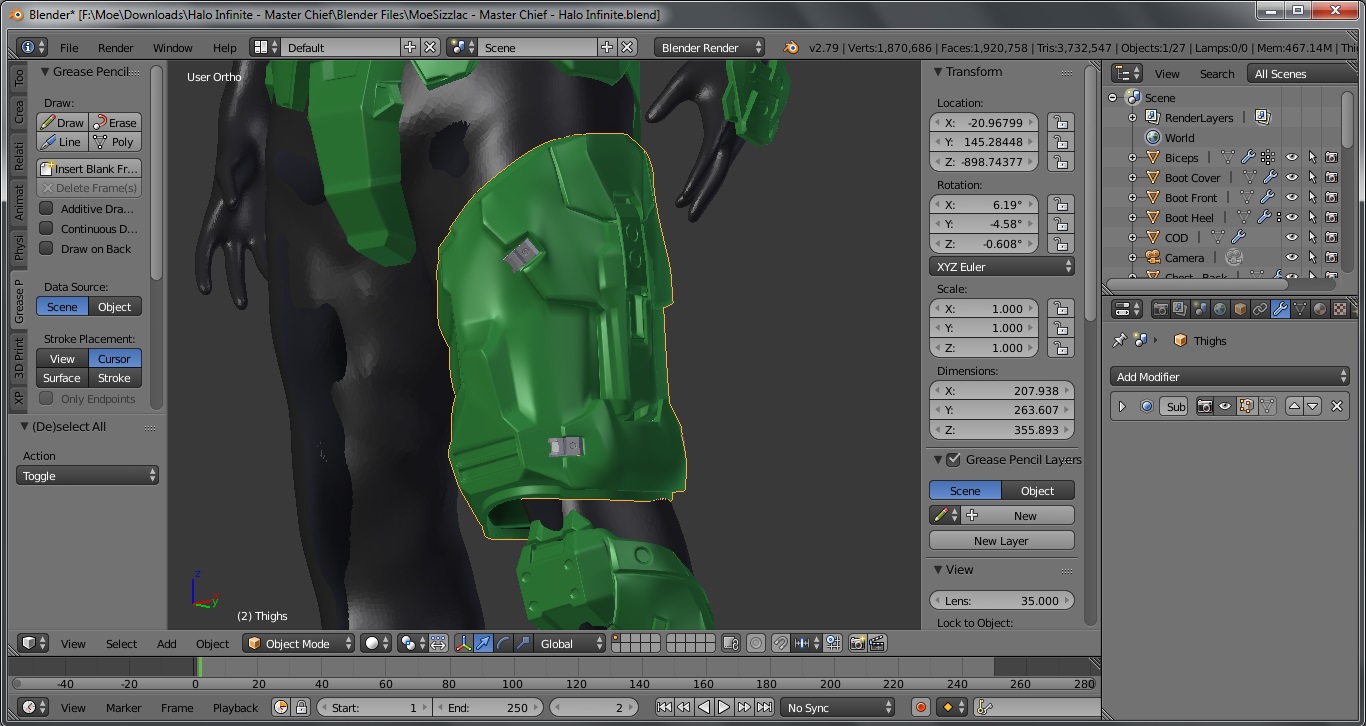Click the Play animation button in timeline

[724, 707]
